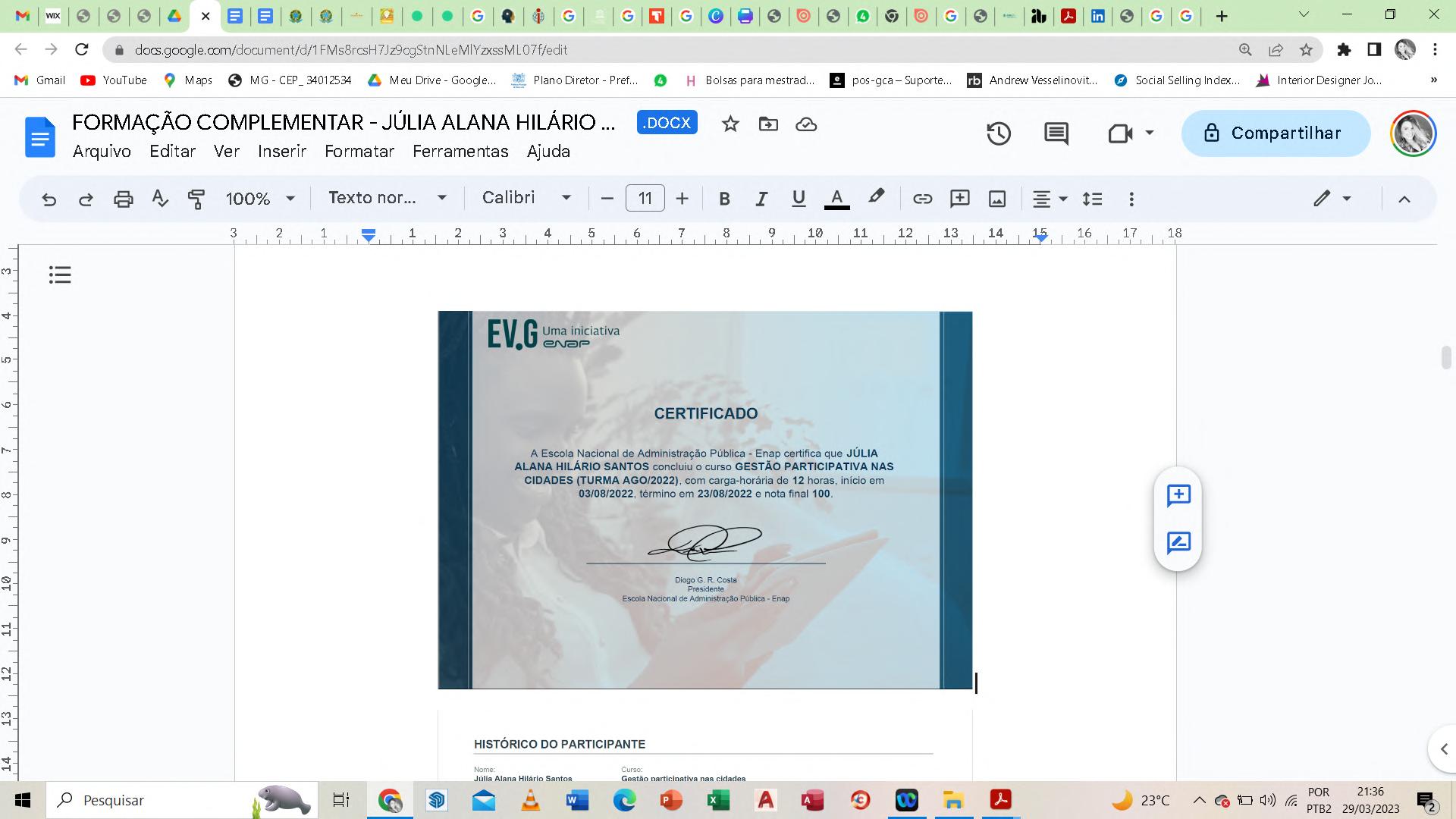The image size is (1456, 819).
Task: Select the paint format roller tool
Action: pyautogui.click(x=196, y=199)
